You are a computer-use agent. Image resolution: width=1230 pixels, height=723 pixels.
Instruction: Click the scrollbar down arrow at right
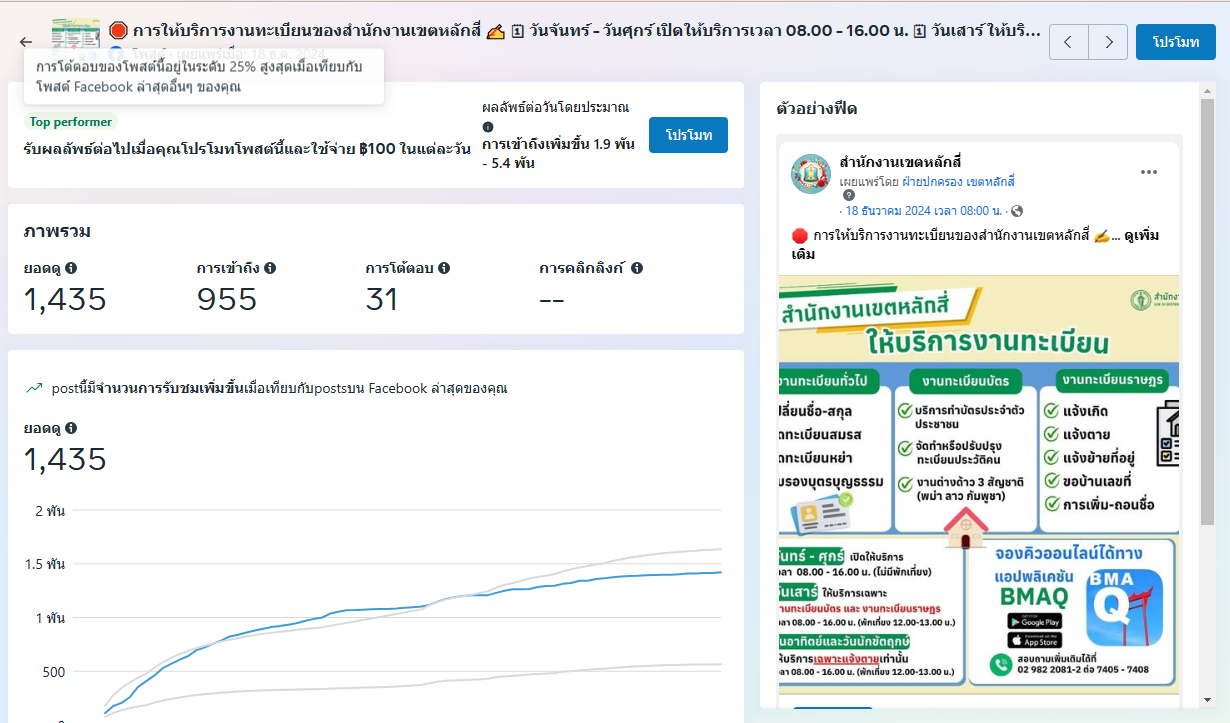(x=1209, y=700)
